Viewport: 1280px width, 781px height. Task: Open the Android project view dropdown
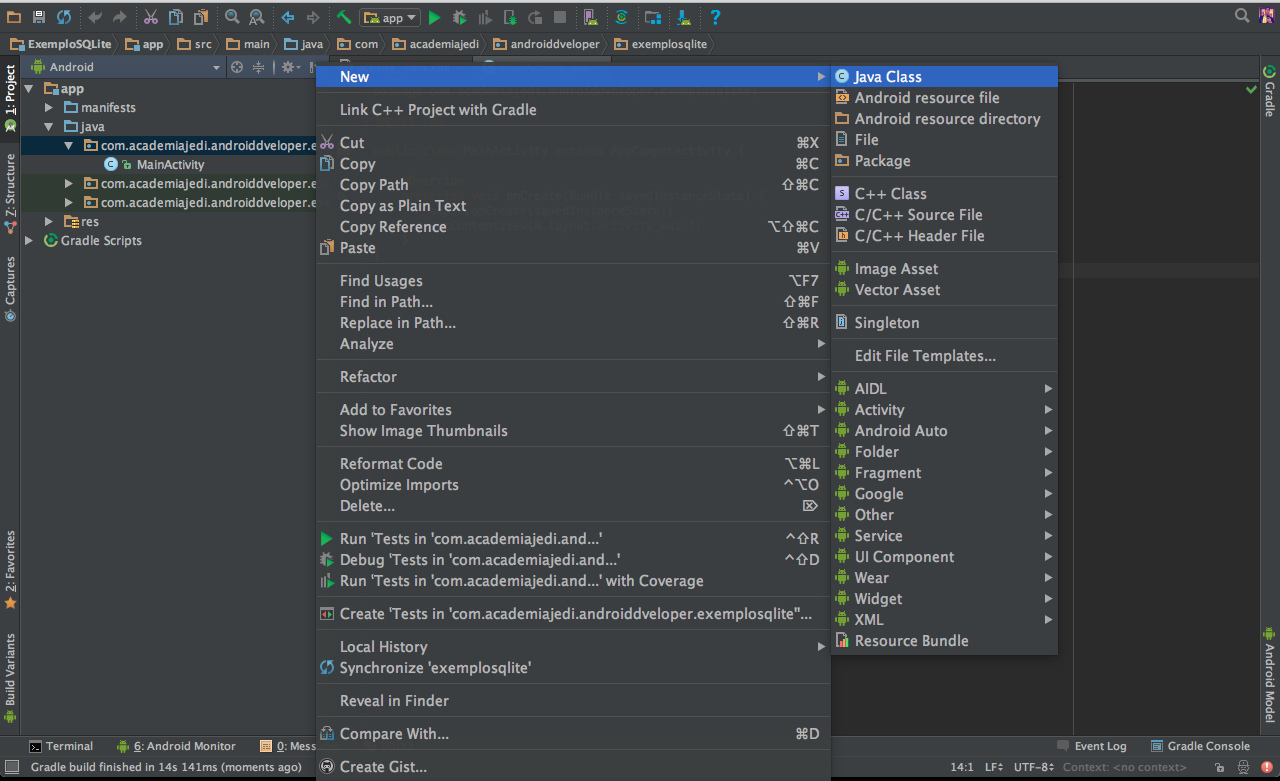pos(125,67)
